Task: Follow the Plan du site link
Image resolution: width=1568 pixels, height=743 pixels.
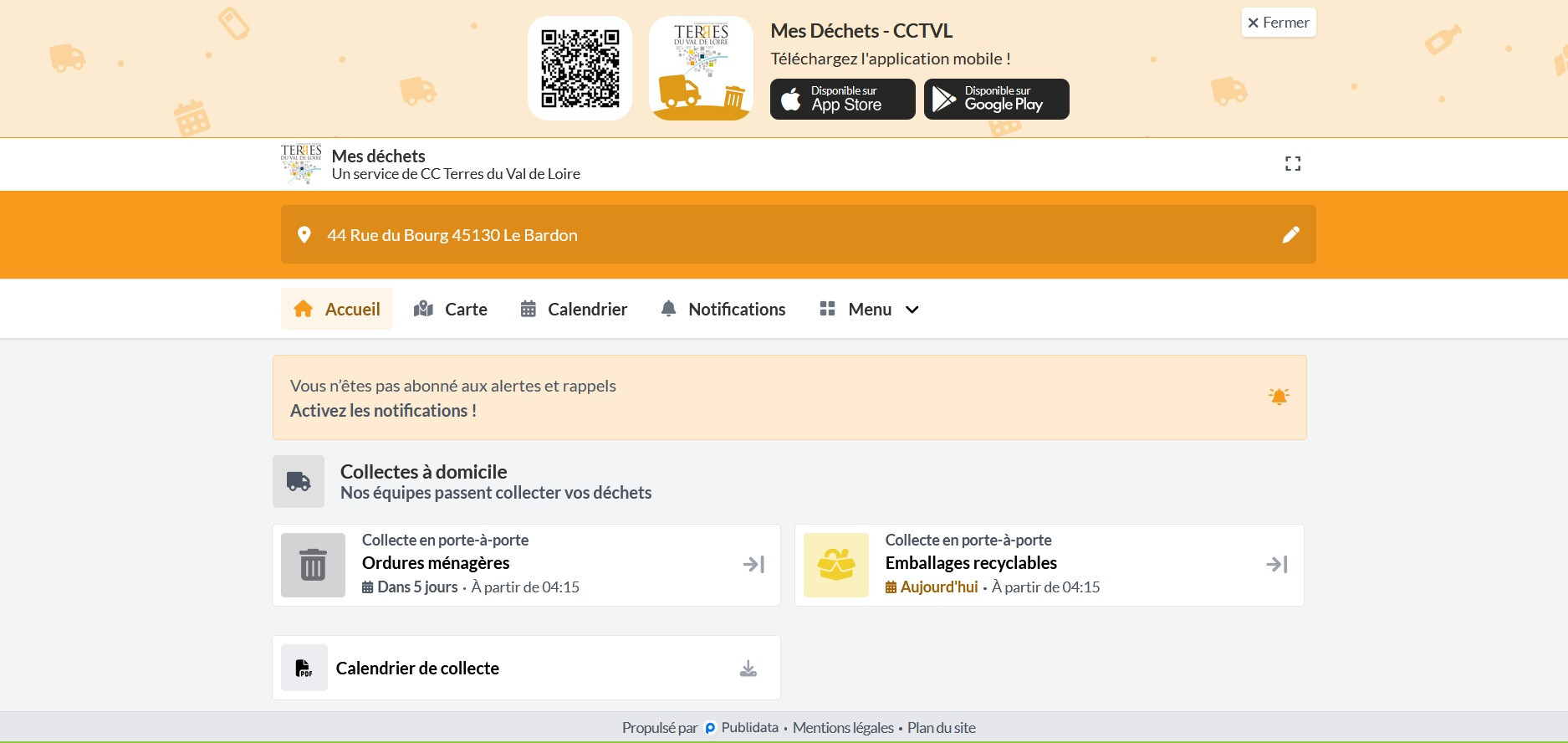Action: [x=941, y=728]
